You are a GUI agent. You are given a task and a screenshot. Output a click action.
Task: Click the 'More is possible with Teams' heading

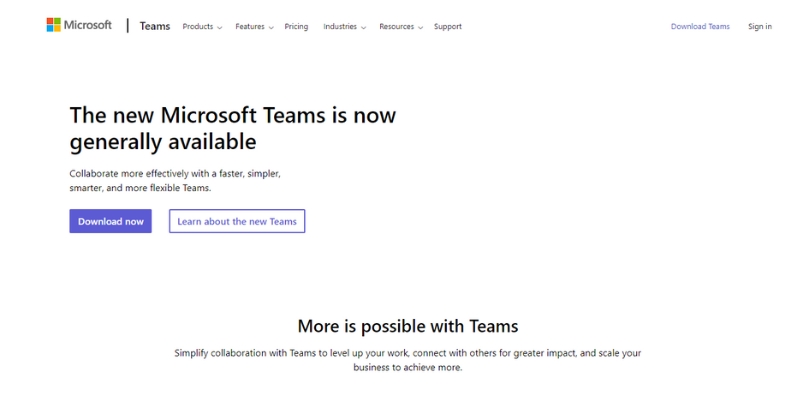408,326
